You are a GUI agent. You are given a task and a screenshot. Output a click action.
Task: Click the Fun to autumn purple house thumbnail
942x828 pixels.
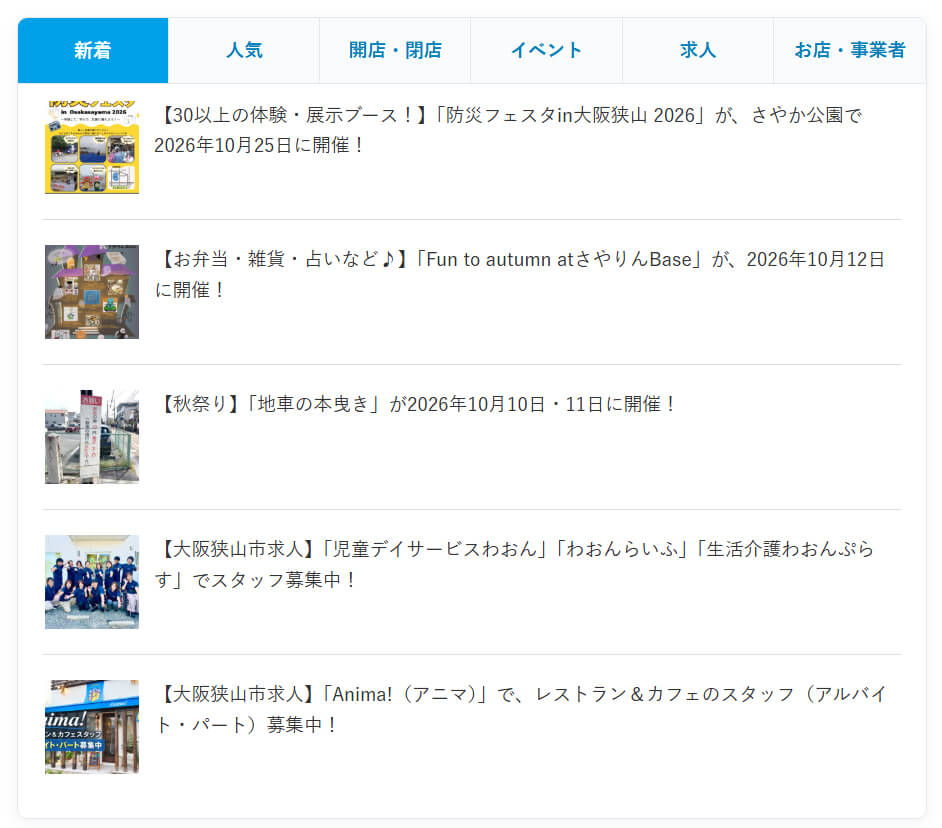pyautogui.click(x=92, y=292)
